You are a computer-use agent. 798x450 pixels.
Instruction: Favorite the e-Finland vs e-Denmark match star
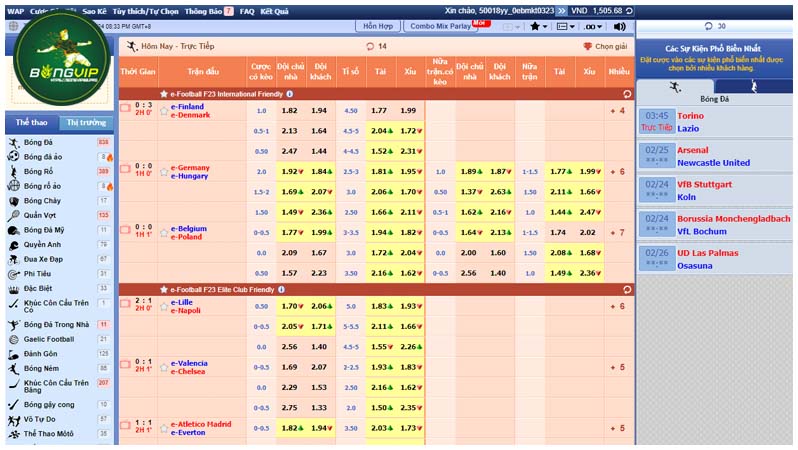pos(164,110)
